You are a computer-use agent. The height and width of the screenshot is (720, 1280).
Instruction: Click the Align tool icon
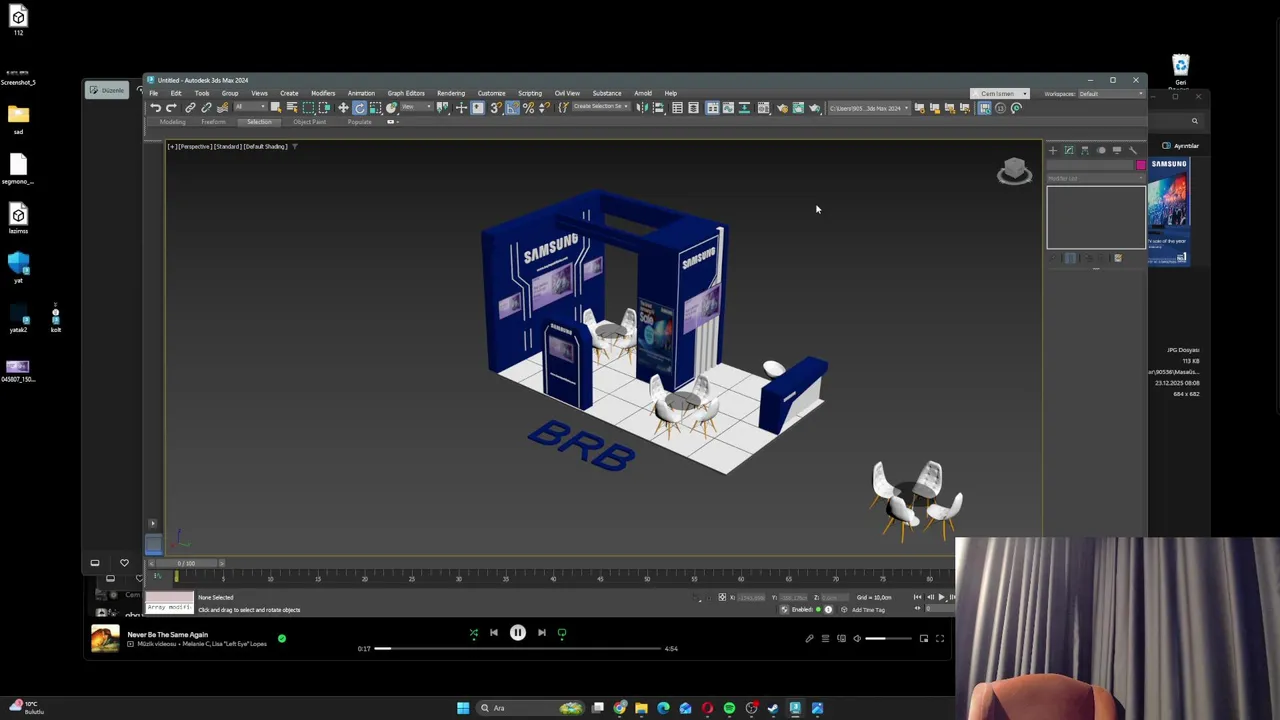(x=658, y=108)
